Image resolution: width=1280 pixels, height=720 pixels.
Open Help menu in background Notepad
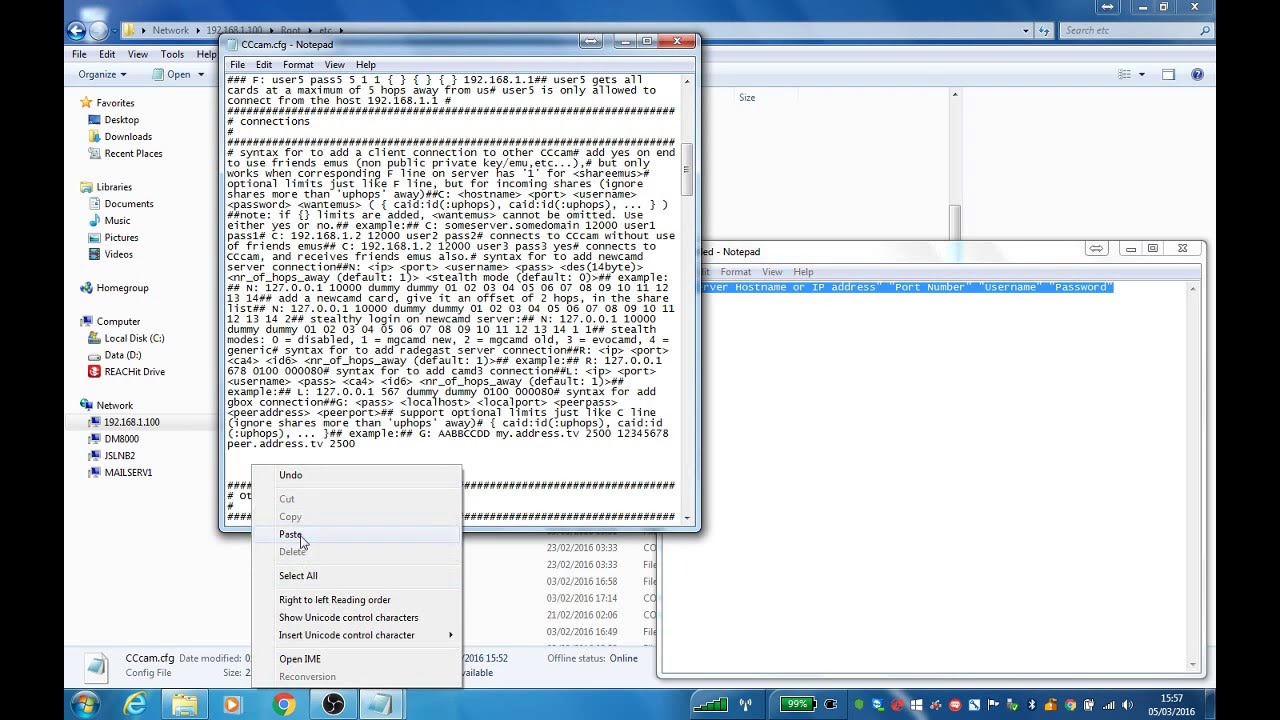803,272
